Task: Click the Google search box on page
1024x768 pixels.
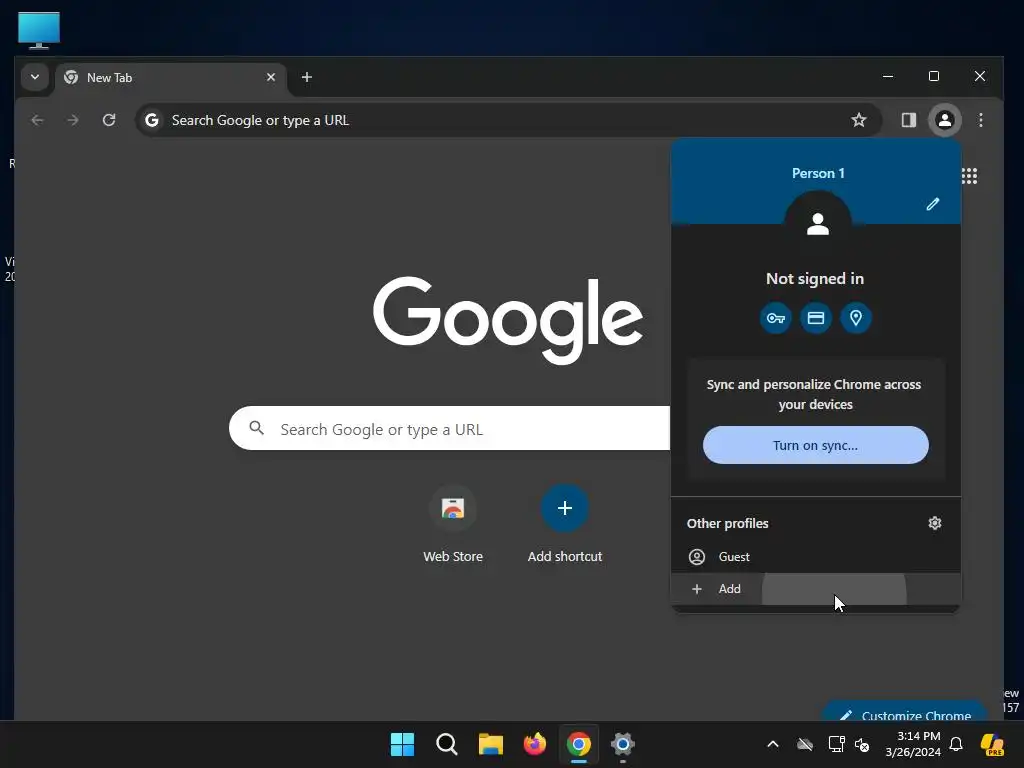Action: tap(450, 429)
